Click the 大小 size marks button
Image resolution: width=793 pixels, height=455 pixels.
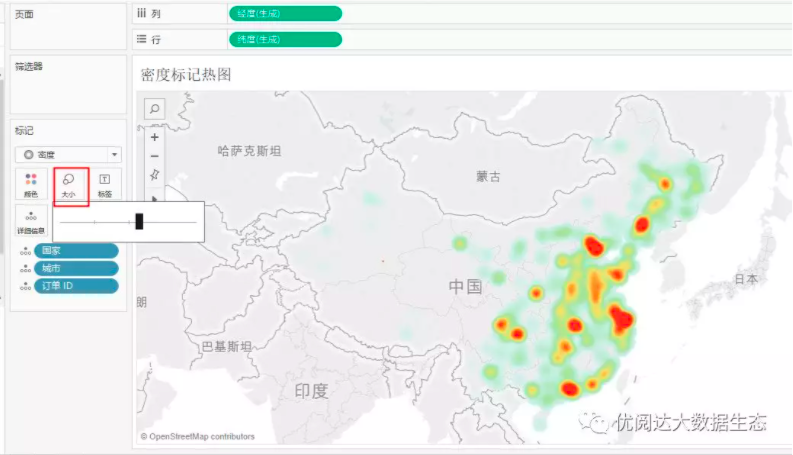pos(70,184)
